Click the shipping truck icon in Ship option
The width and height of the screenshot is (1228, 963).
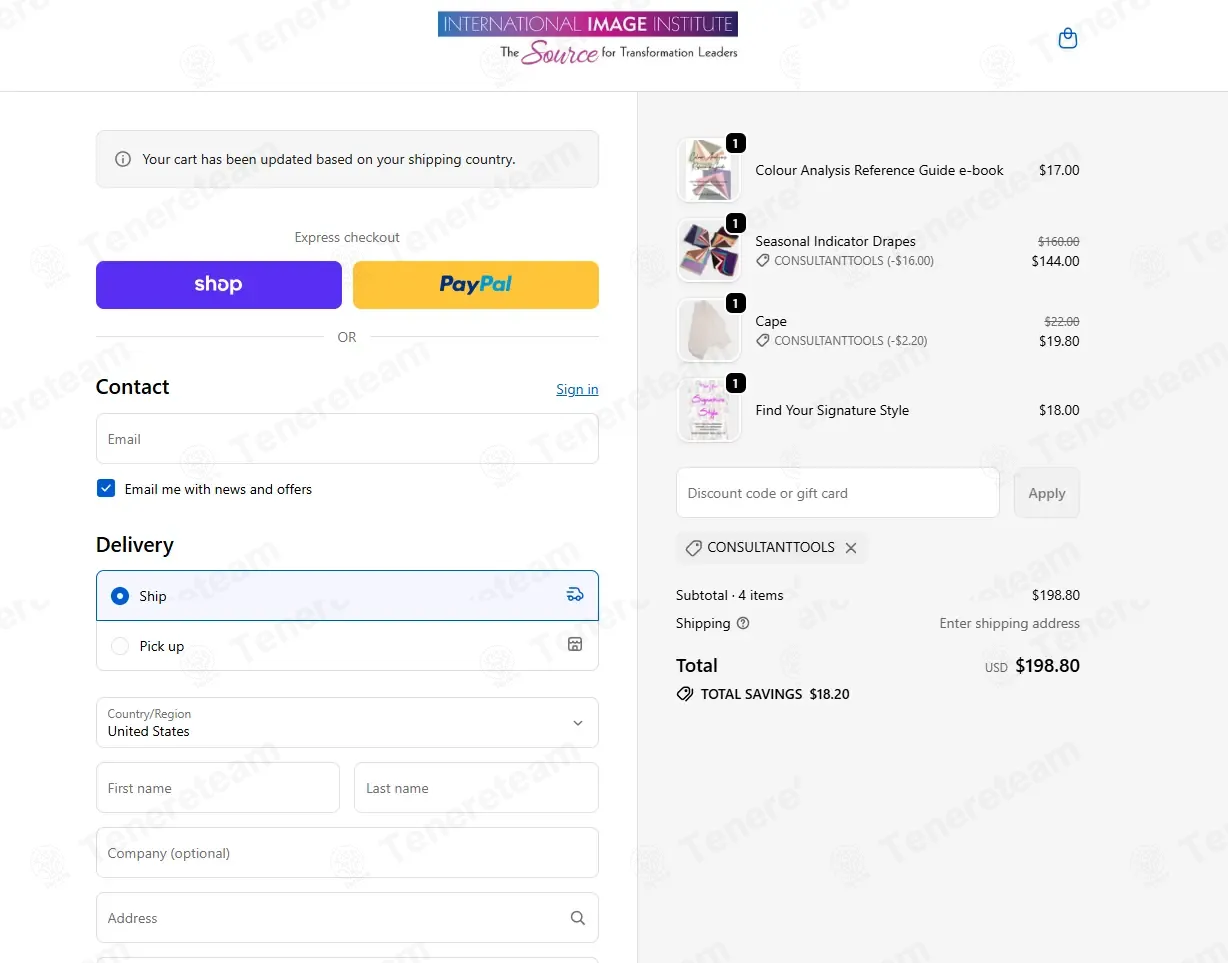pyautogui.click(x=575, y=595)
